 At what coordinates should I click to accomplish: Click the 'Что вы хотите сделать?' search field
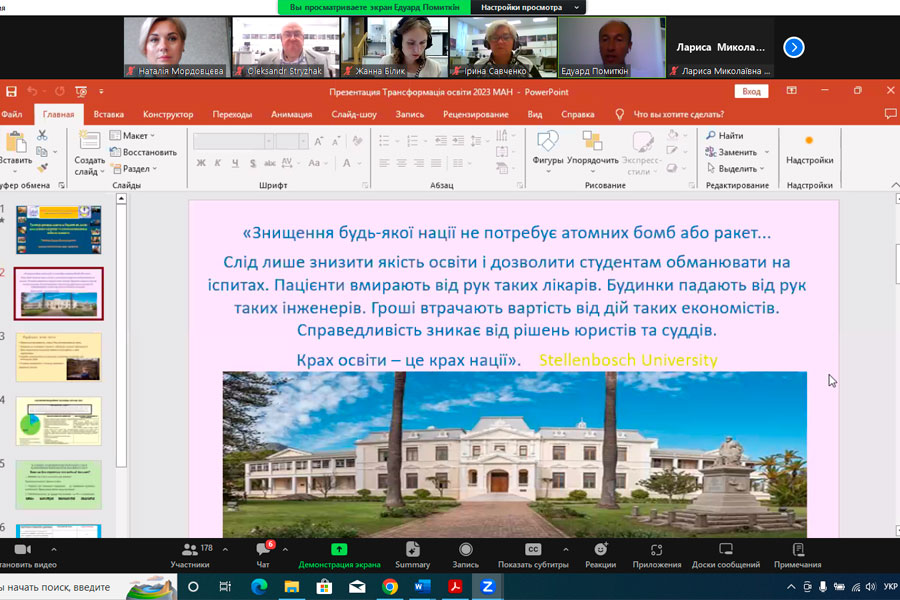coord(678,114)
